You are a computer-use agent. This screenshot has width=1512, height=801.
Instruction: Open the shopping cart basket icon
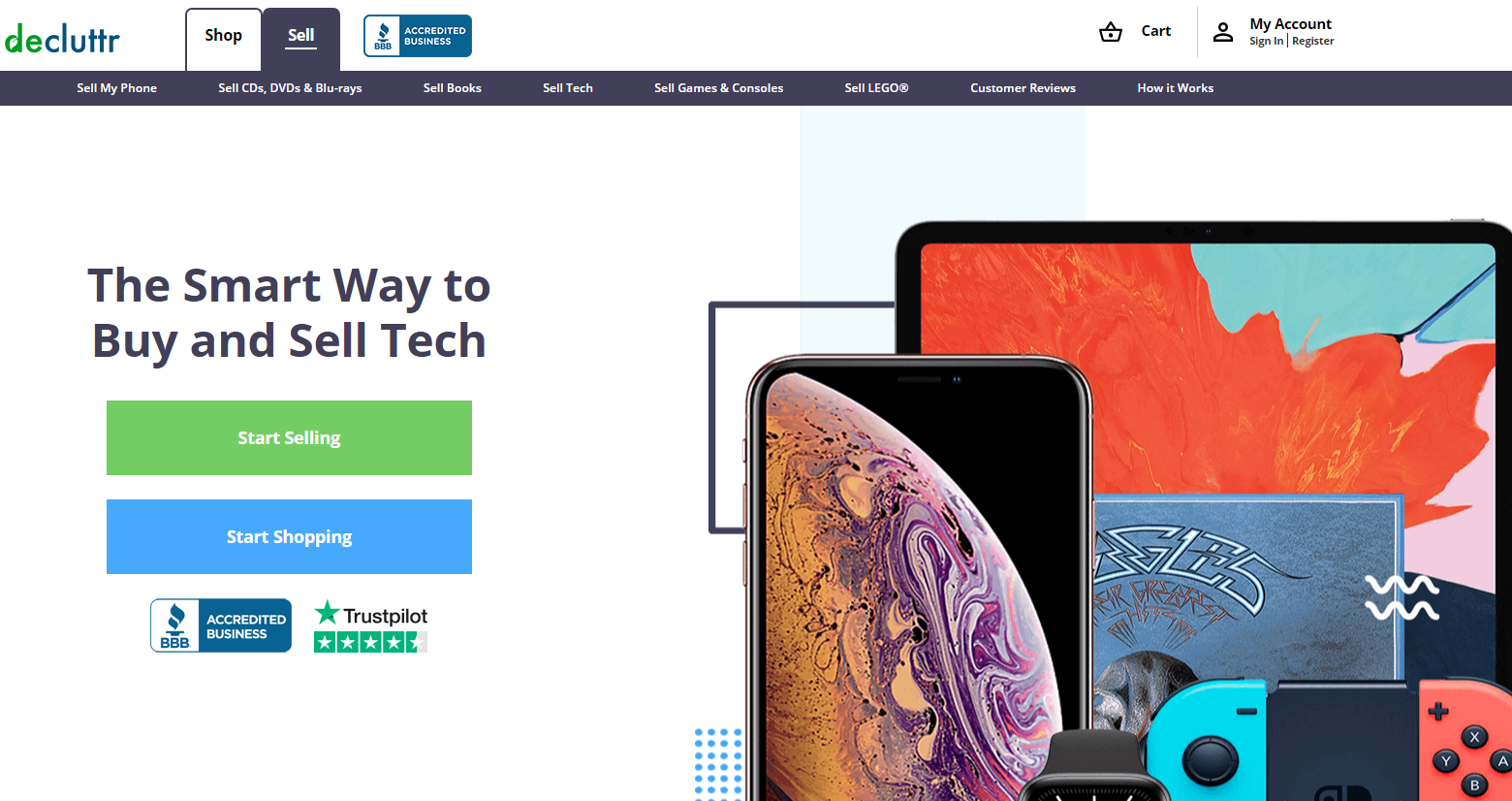pos(1111,32)
